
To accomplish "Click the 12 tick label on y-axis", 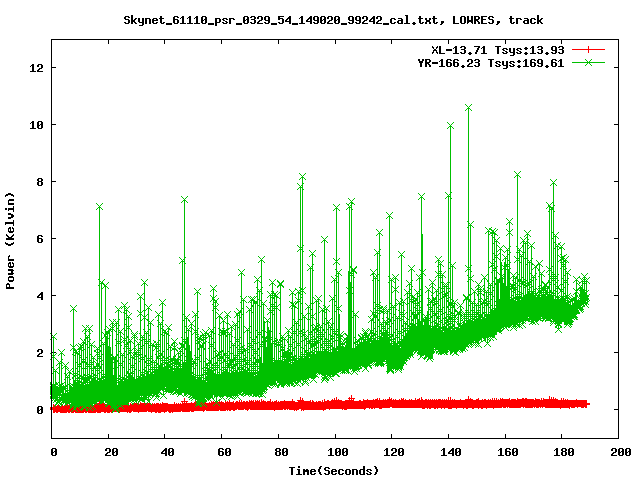I will click(x=36, y=68).
